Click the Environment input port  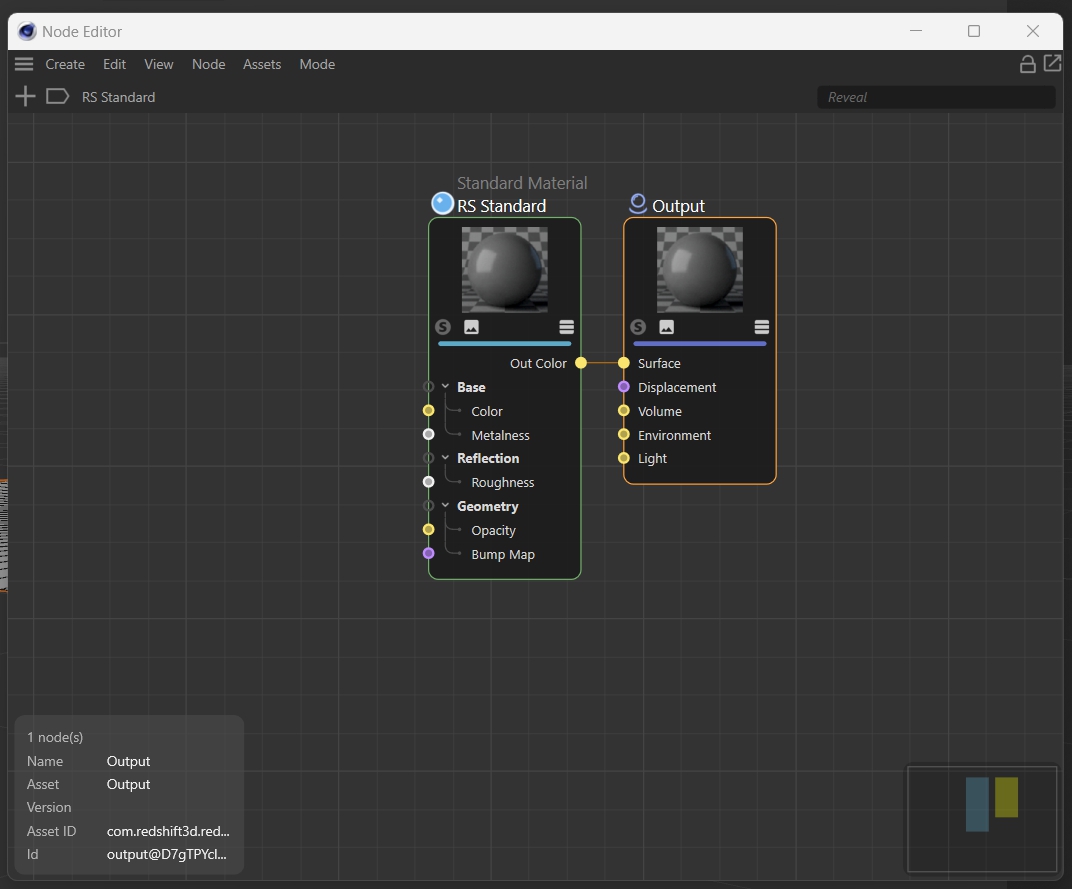[624, 435]
